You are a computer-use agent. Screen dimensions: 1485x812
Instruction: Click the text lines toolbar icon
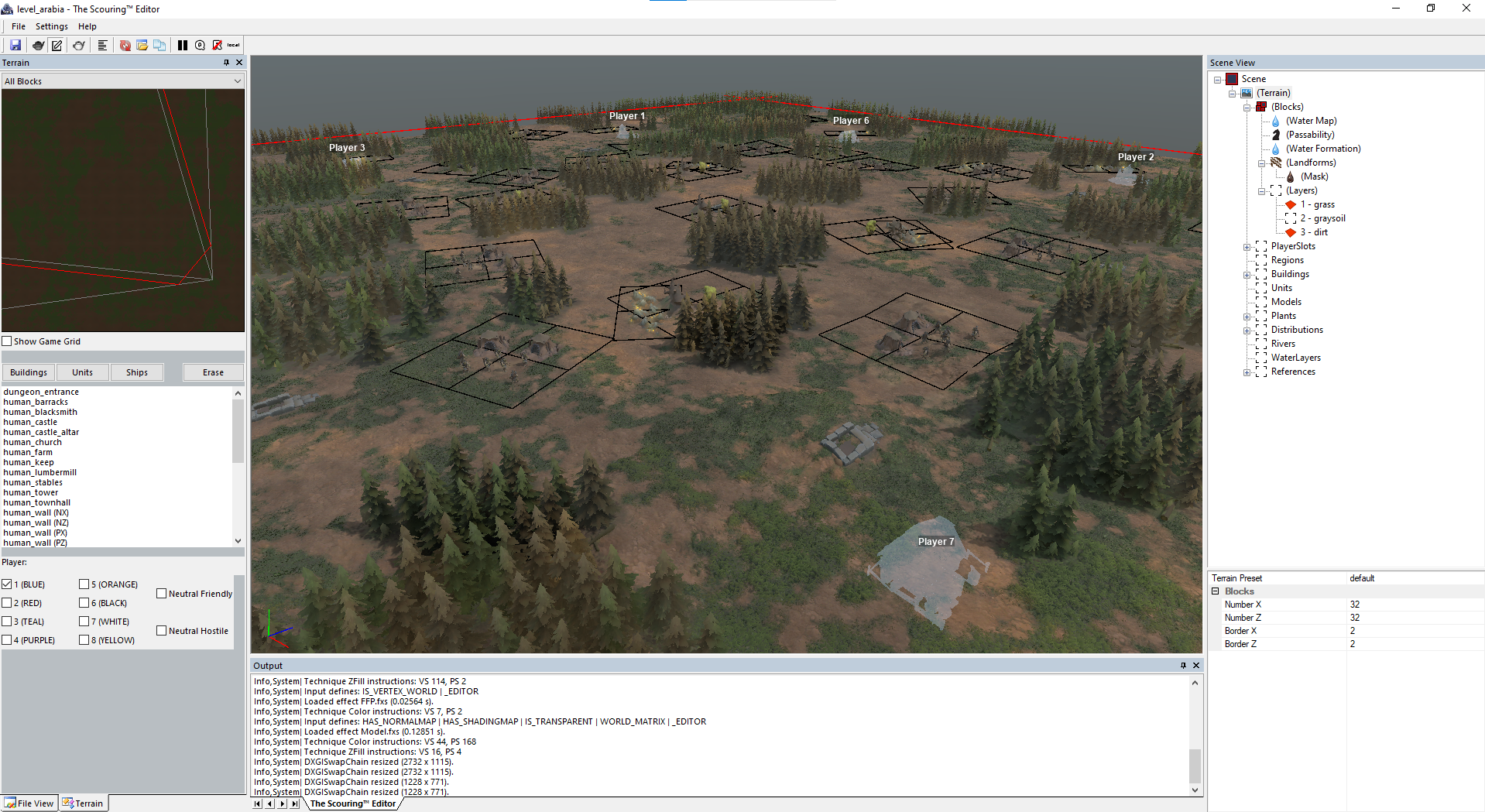(x=101, y=45)
